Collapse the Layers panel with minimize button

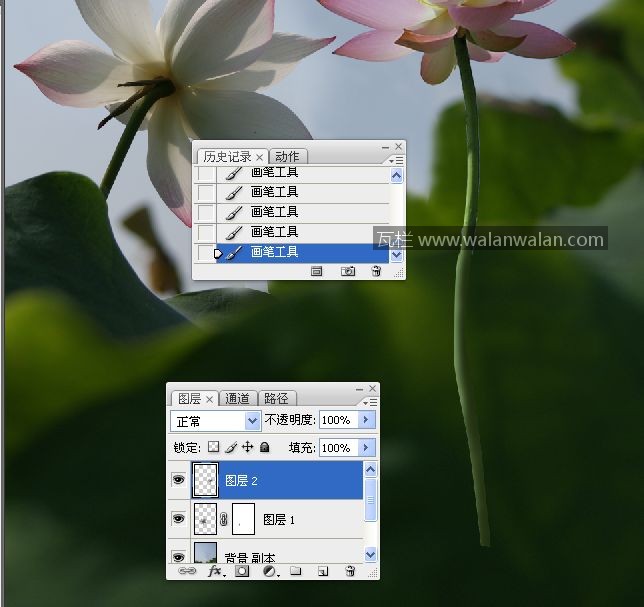point(359,389)
